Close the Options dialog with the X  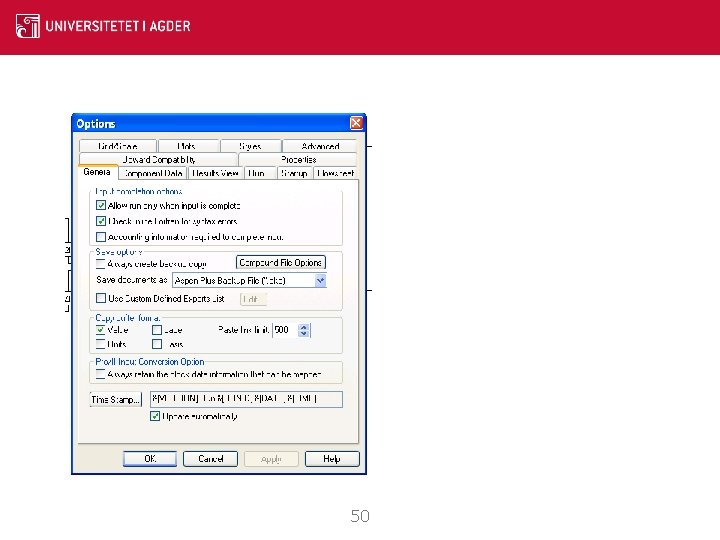pos(356,123)
